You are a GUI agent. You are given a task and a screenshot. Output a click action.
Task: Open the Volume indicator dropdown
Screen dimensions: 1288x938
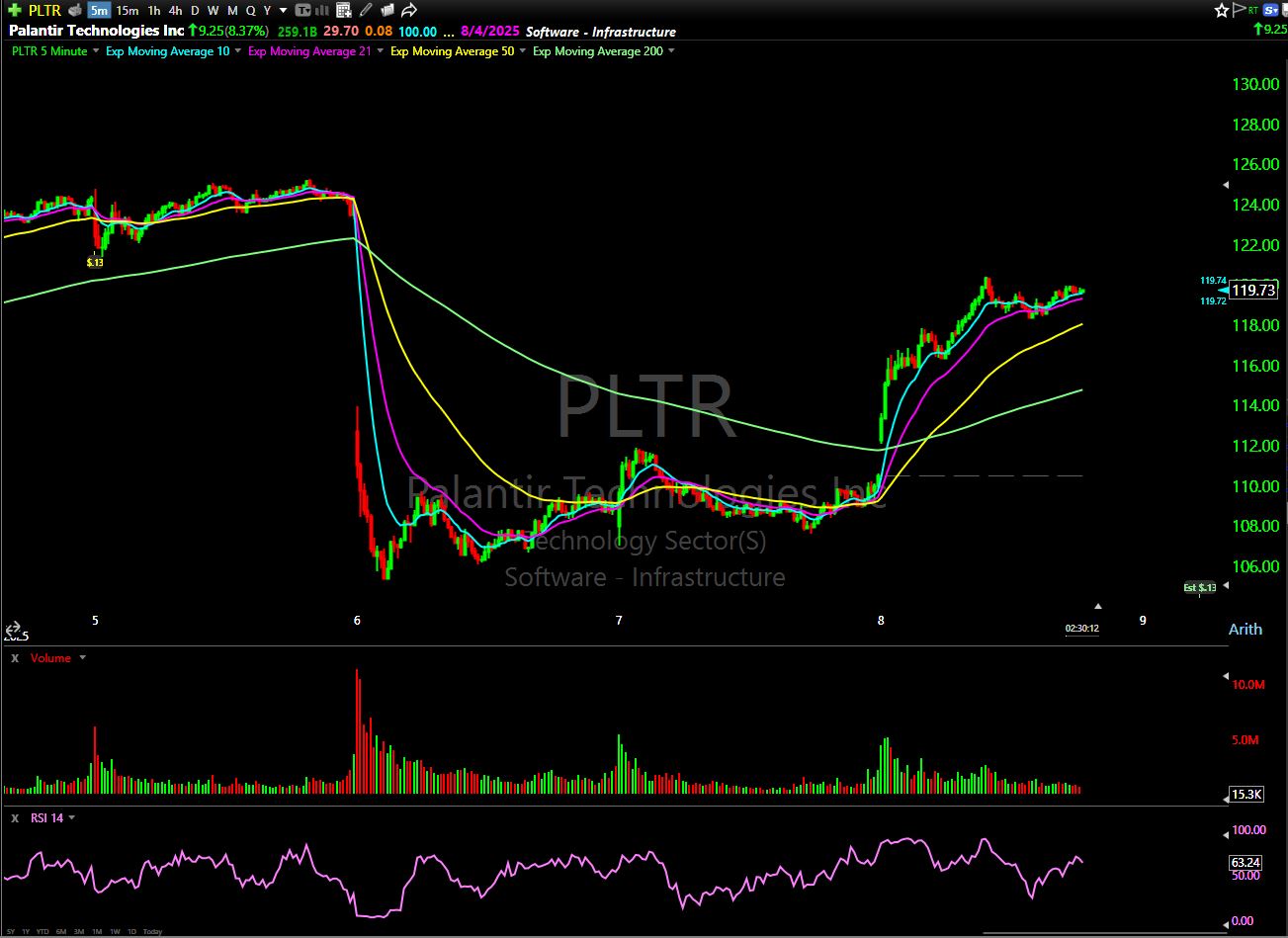point(82,657)
